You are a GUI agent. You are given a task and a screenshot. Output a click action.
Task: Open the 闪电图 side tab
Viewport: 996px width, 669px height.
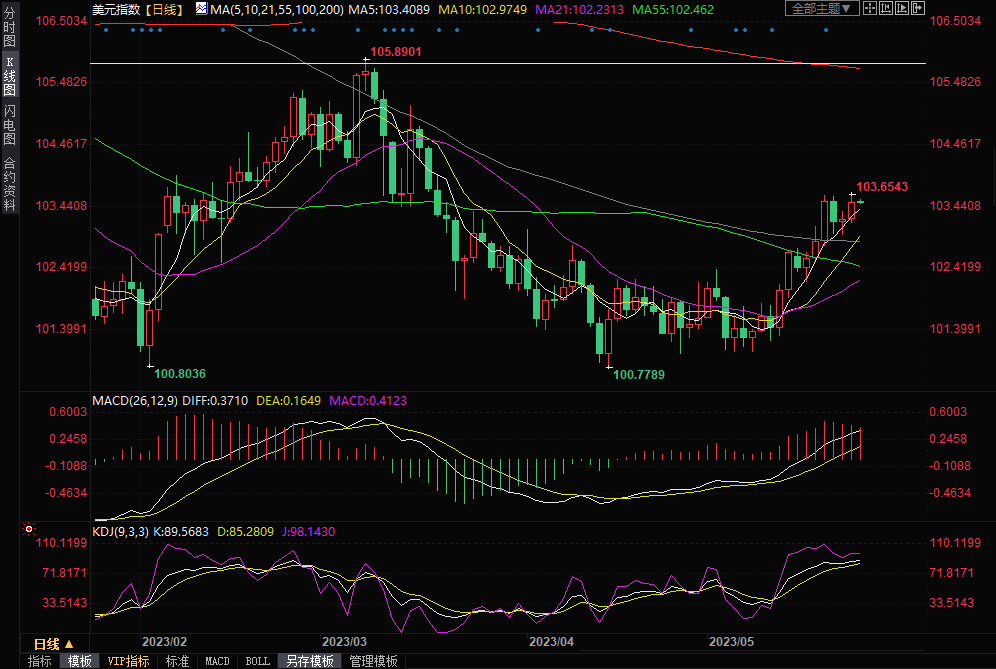[x=9, y=125]
